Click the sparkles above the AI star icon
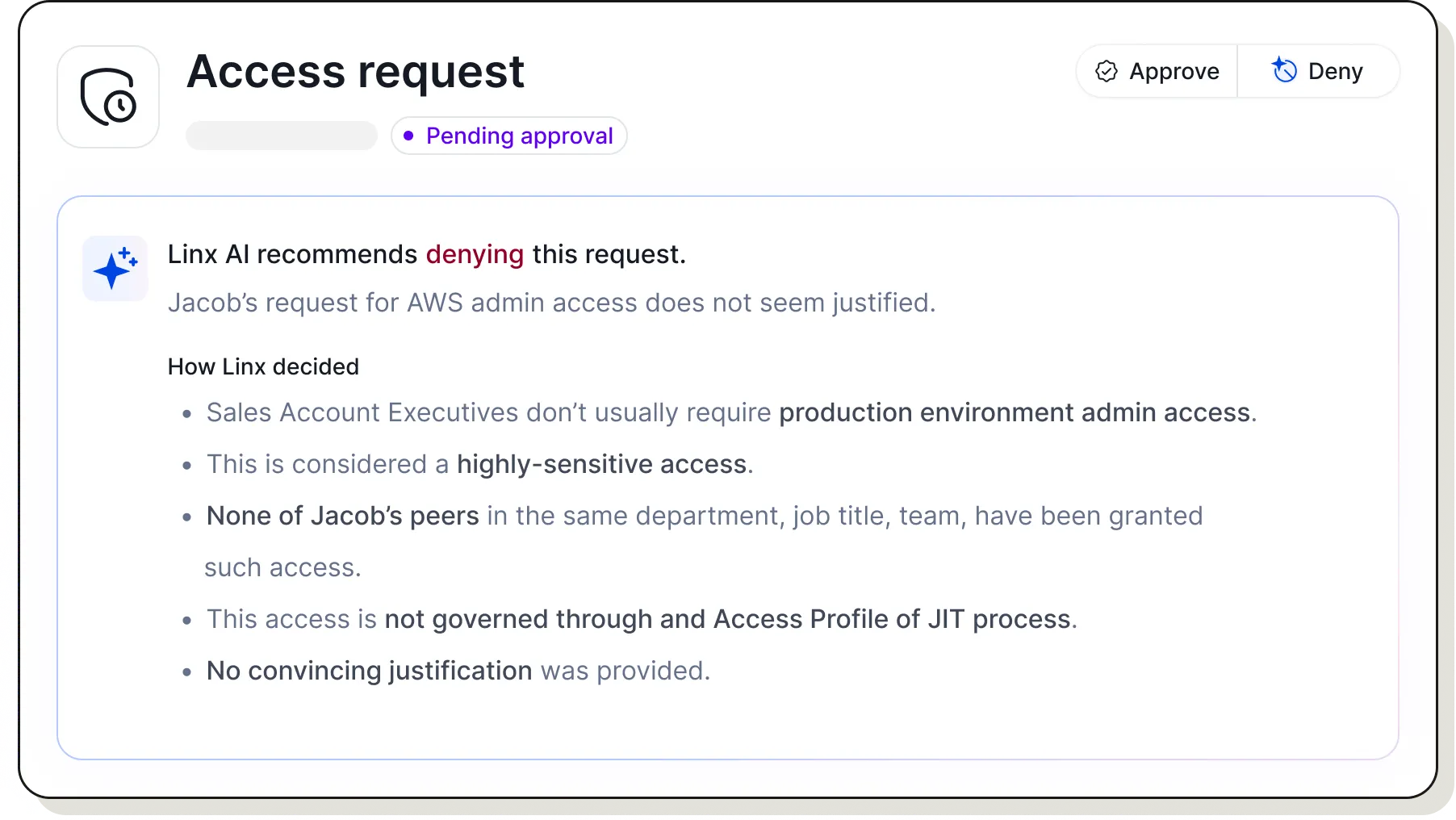This screenshot has height=820, width=1456. point(125,253)
